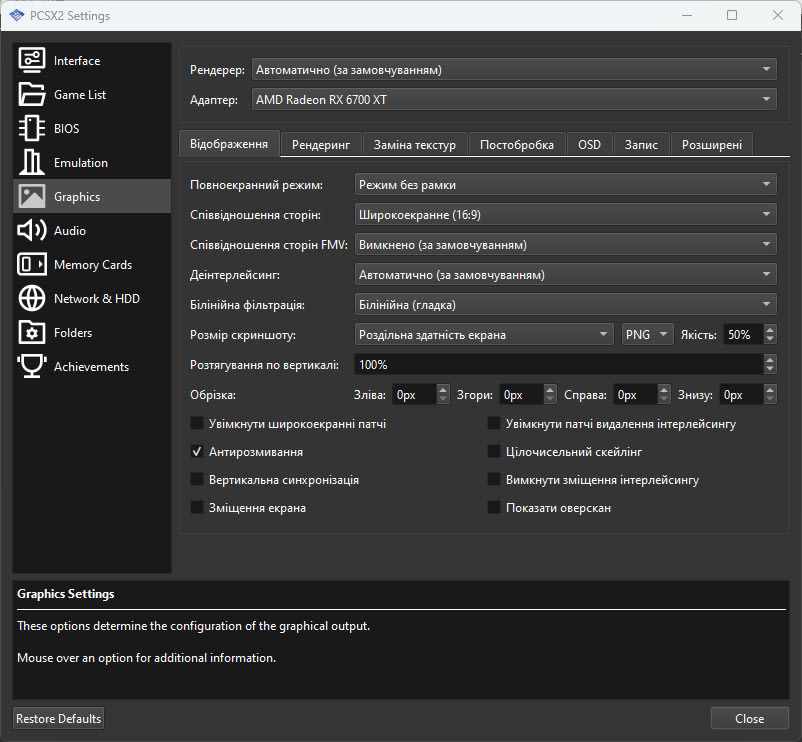Open the Audio speaker icon
The height and width of the screenshot is (742, 802).
click(32, 230)
